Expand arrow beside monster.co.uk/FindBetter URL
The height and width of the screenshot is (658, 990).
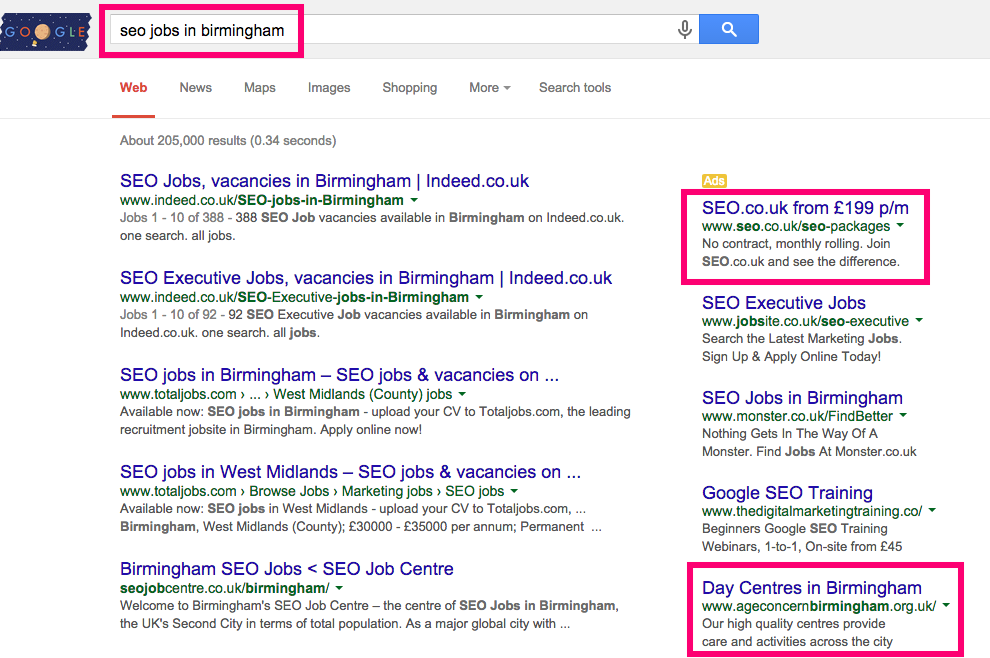coord(903,415)
